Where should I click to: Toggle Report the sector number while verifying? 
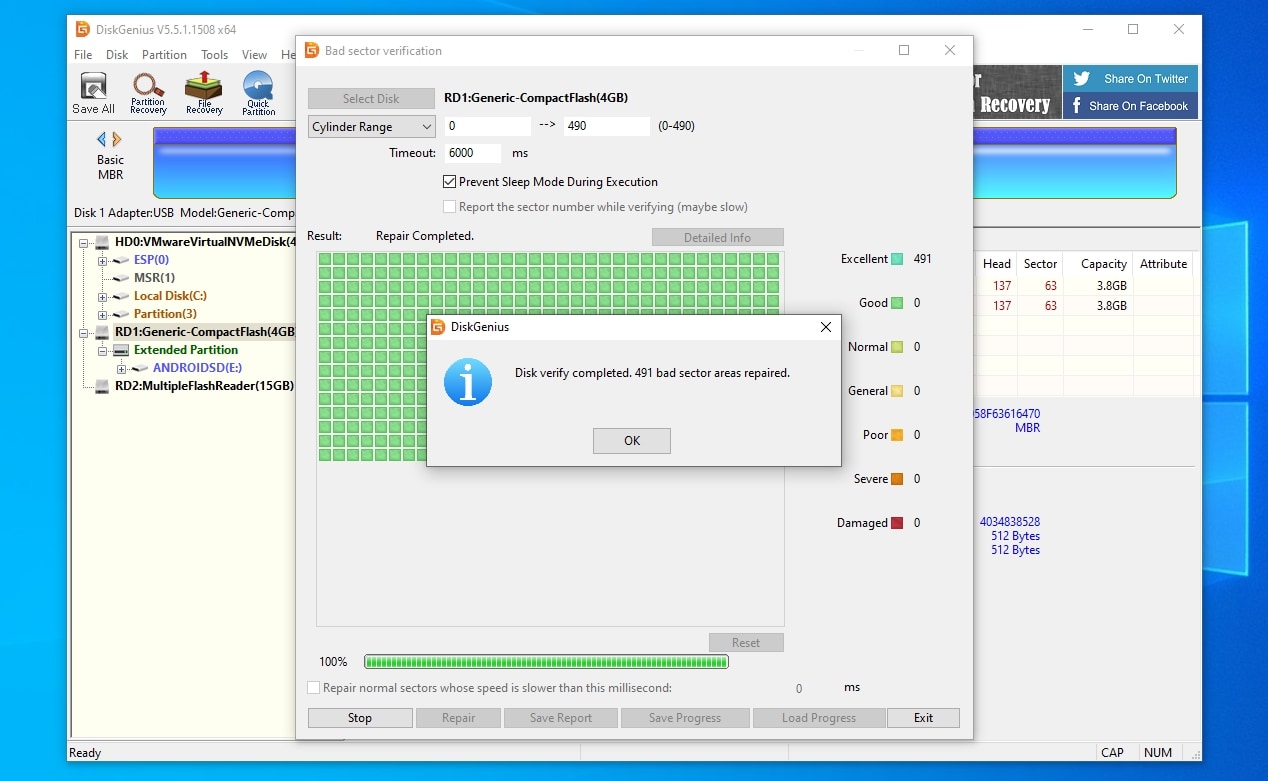[x=450, y=207]
